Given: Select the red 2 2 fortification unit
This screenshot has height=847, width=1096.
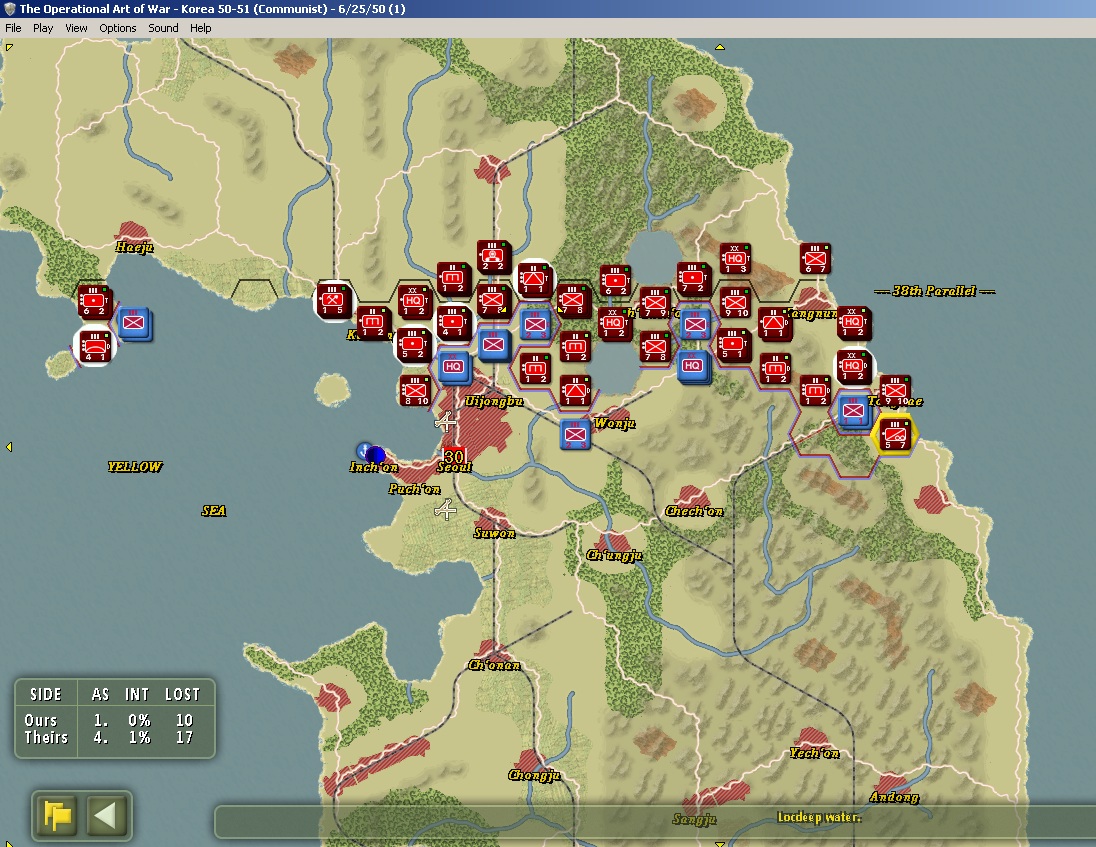Looking at the screenshot, I should 493,256.
